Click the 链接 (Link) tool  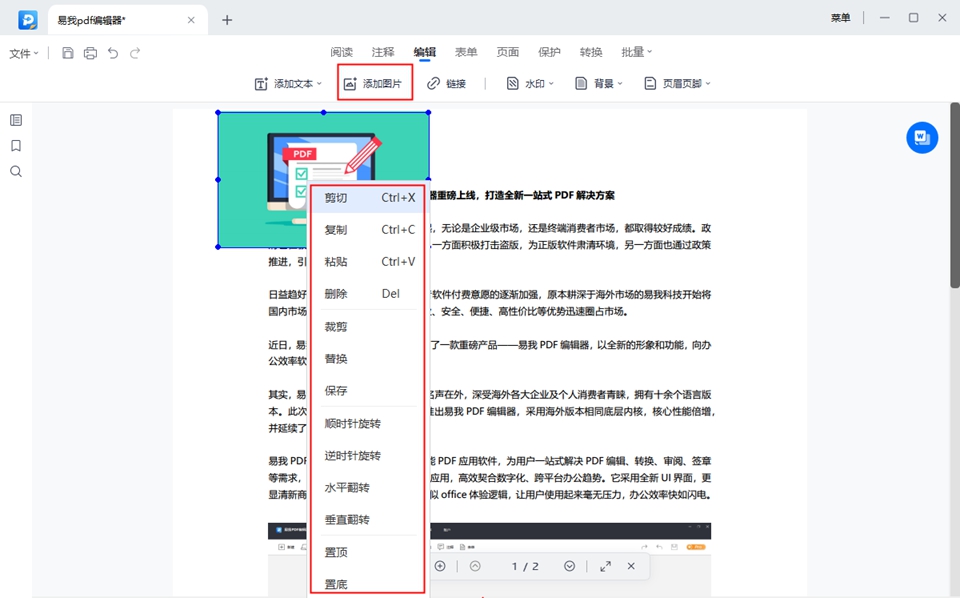(446, 83)
